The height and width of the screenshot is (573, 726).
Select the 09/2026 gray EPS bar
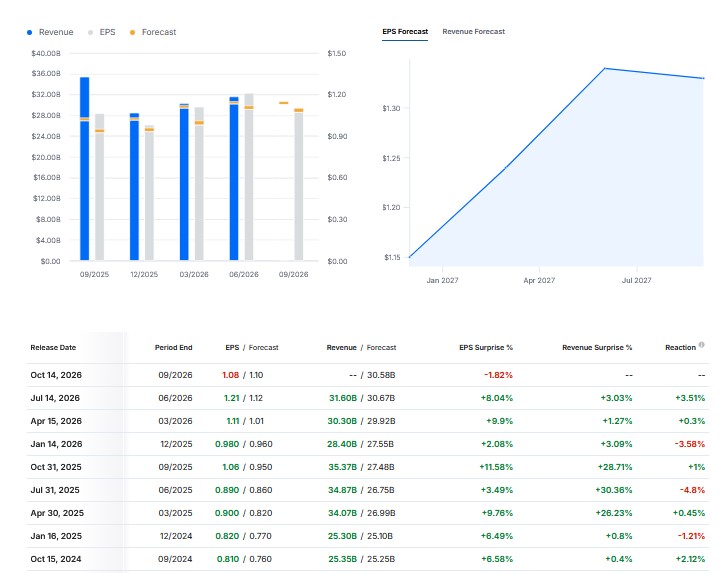click(299, 185)
